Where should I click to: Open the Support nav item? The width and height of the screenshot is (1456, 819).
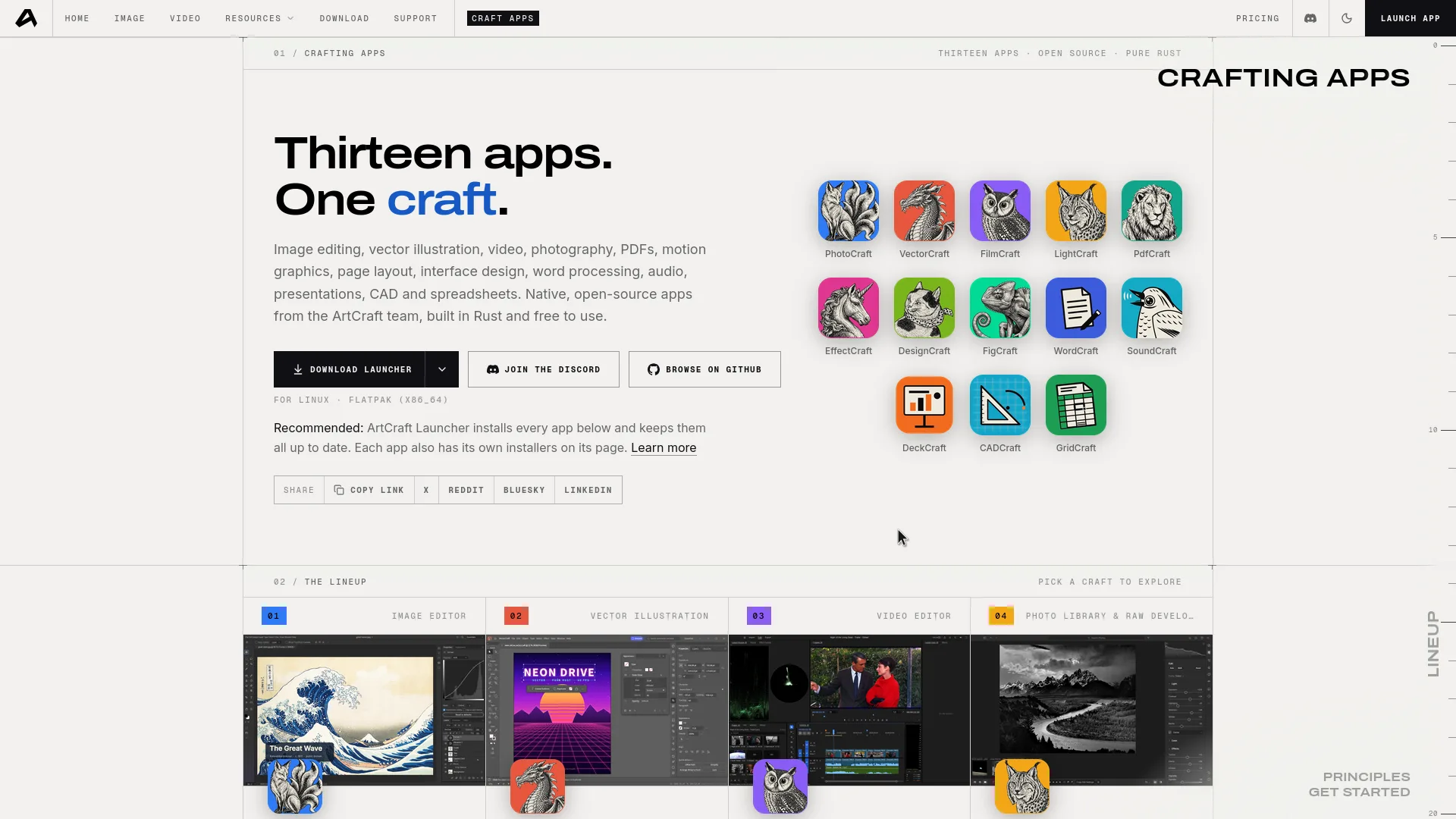[416, 18]
